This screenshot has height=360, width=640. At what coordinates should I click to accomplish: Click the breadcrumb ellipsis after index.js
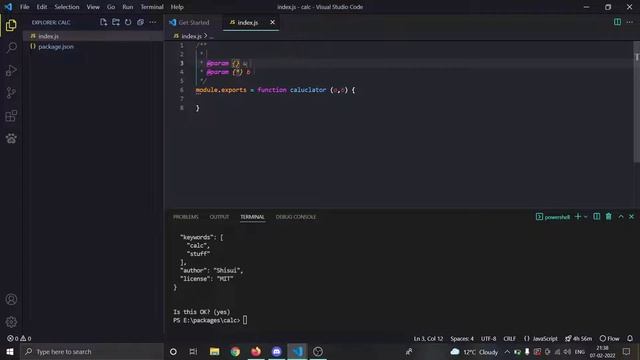tap(211, 36)
